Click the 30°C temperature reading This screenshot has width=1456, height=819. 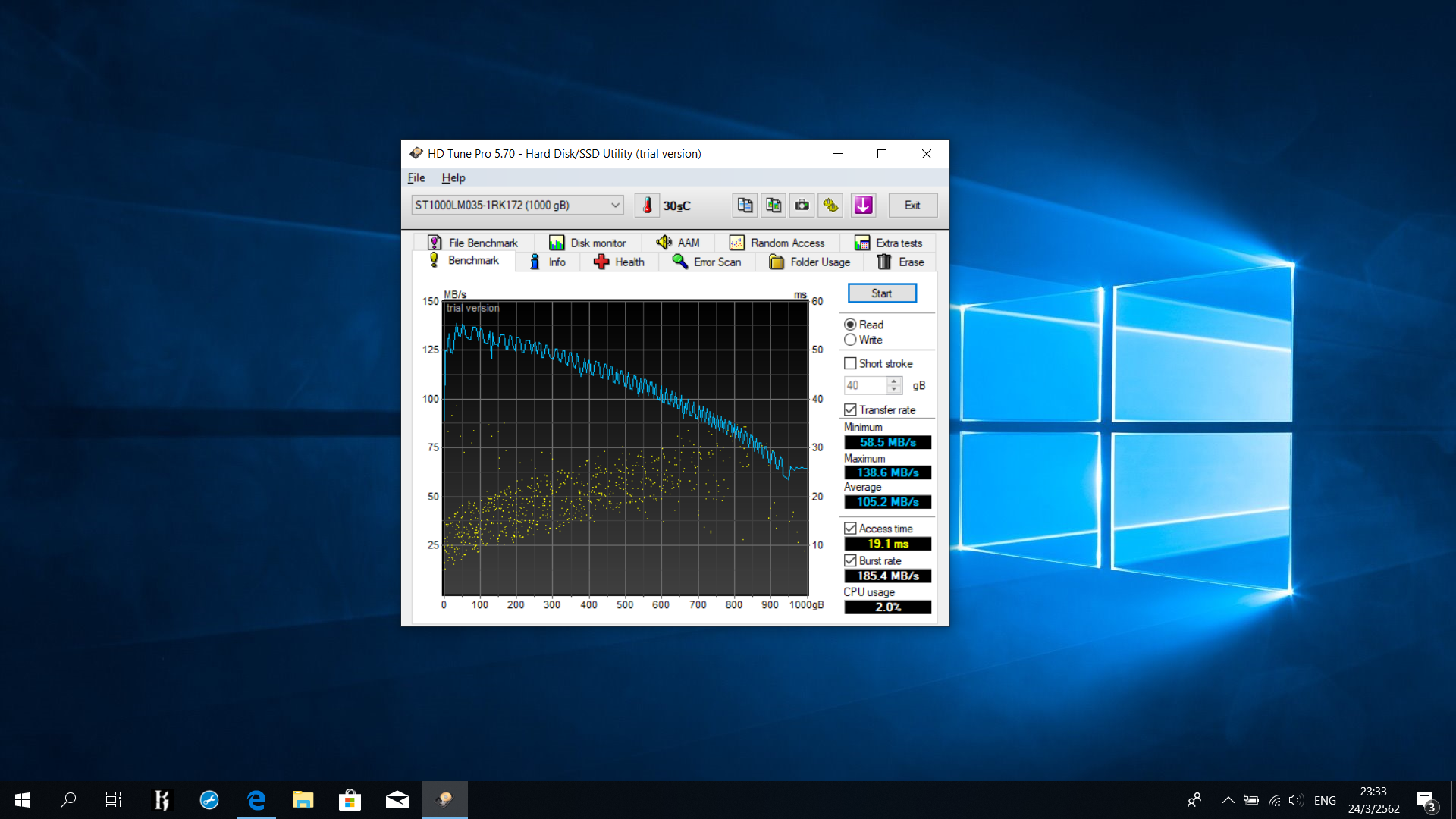pos(676,206)
